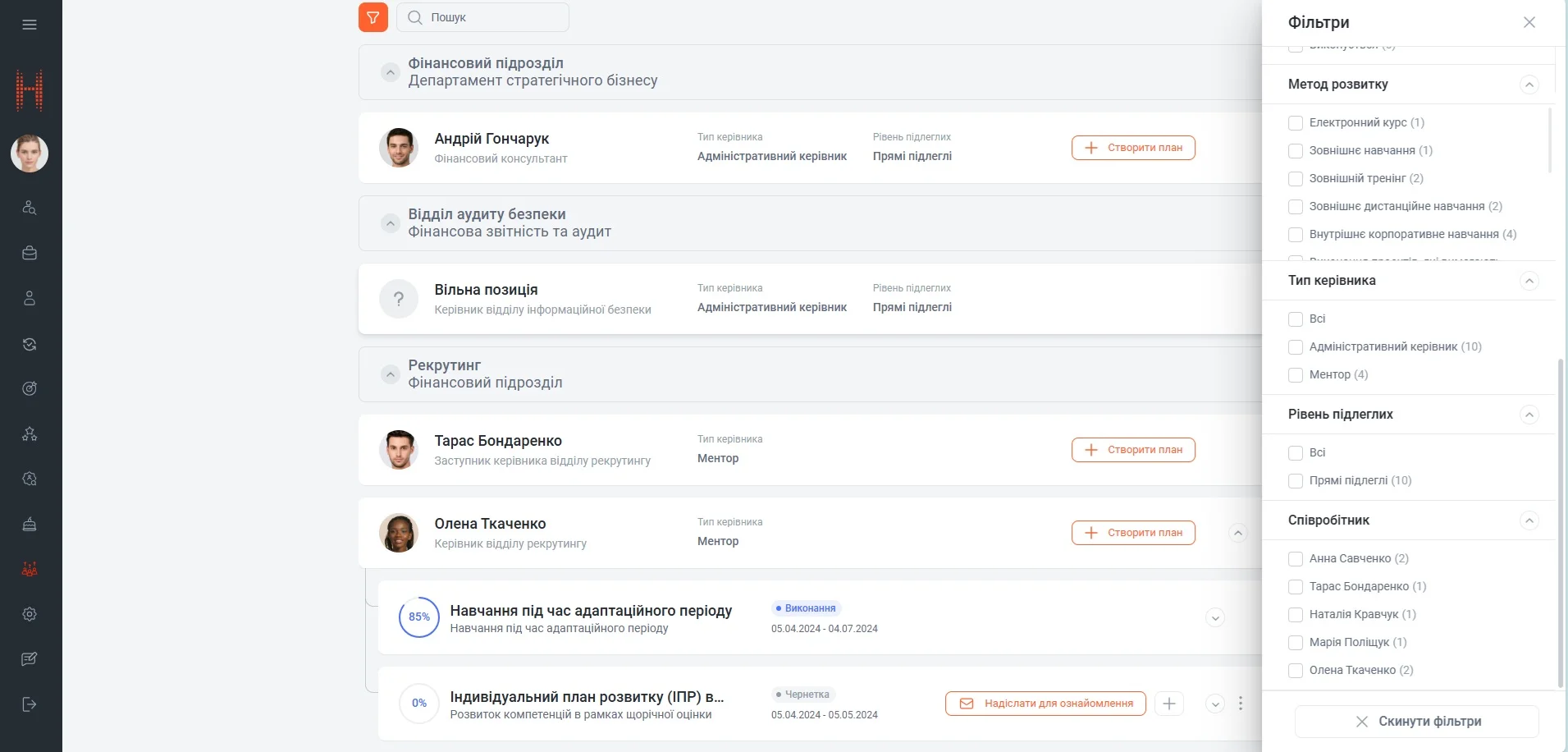
Task: Click the logout icon in sidebar
Action: point(30,704)
